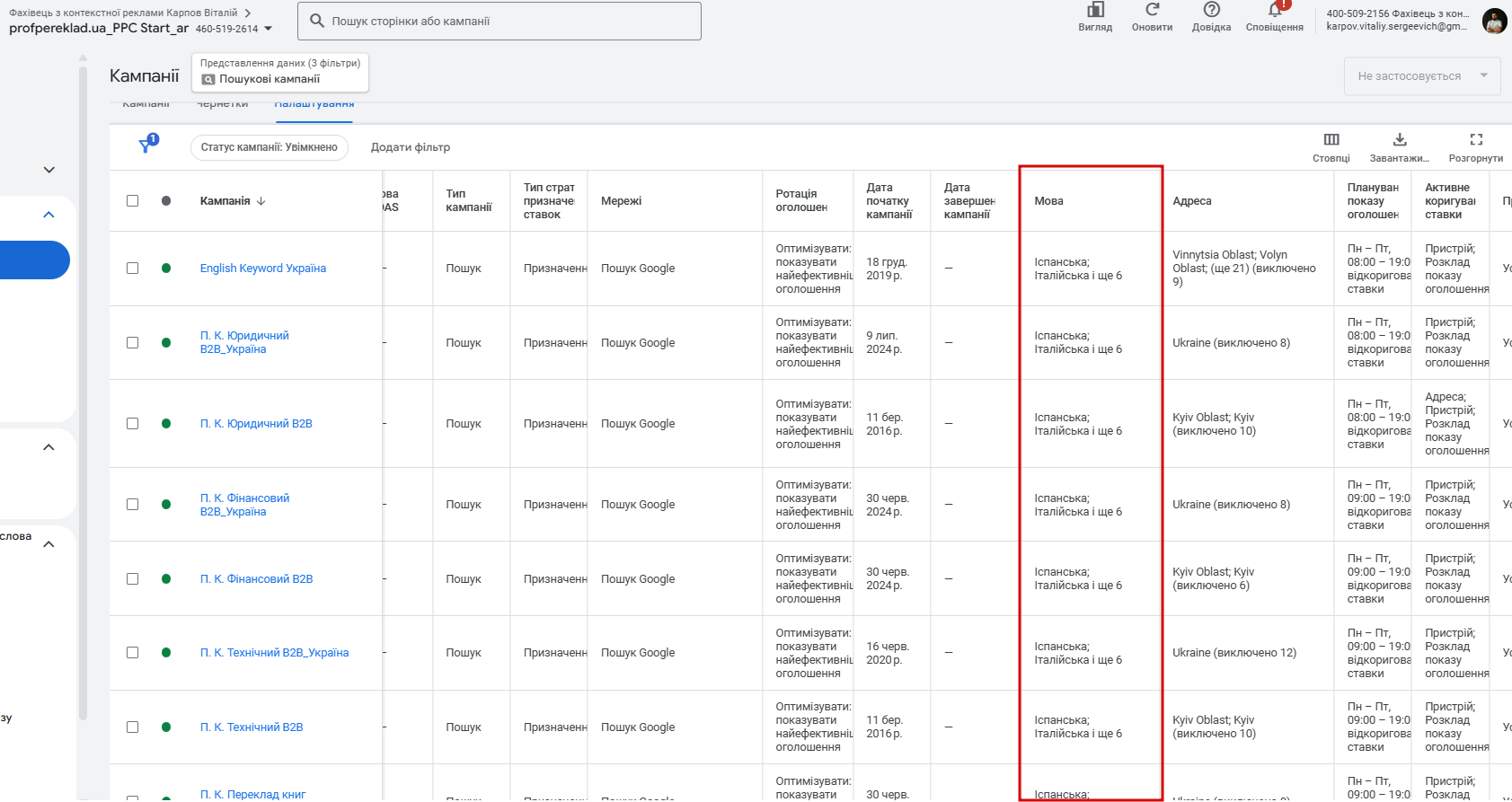1512x802 pixels.
Task: Click status dot of П. К. Фінансовий B2B_Україна
Action: (166, 504)
